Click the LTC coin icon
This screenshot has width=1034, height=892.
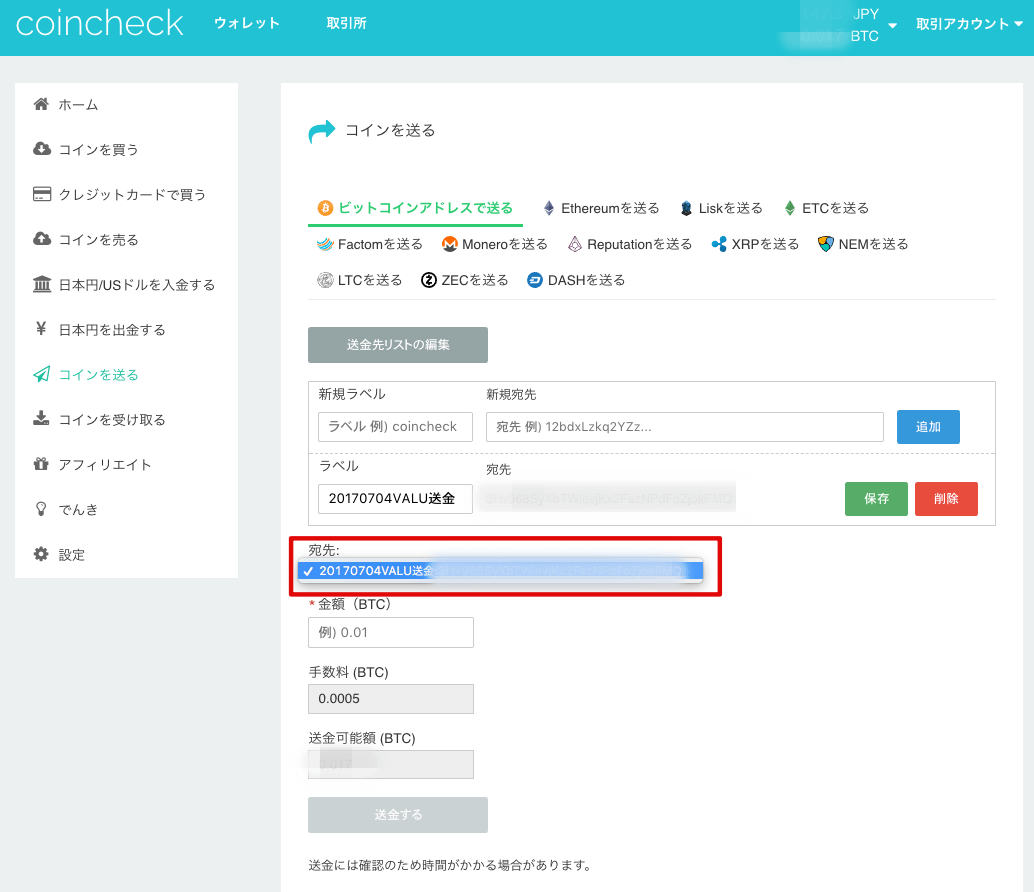tap(325, 280)
